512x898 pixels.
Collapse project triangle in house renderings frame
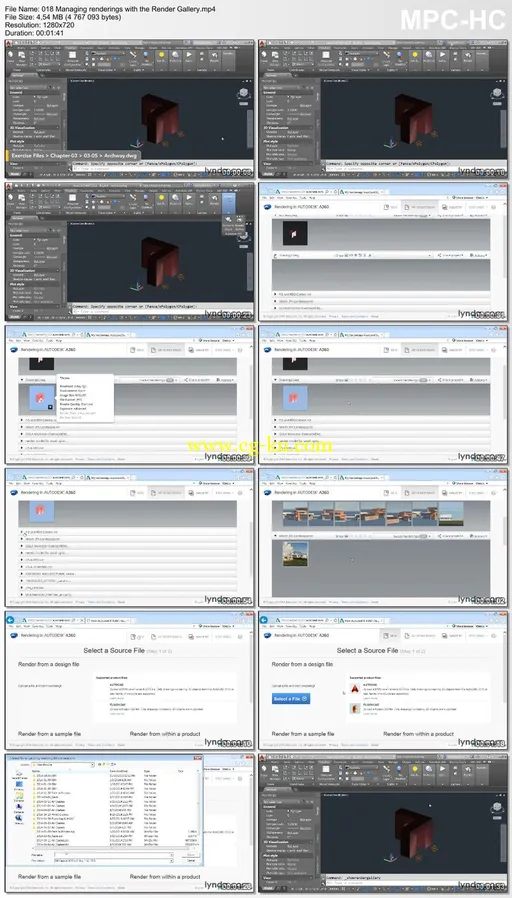click(x=274, y=537)
